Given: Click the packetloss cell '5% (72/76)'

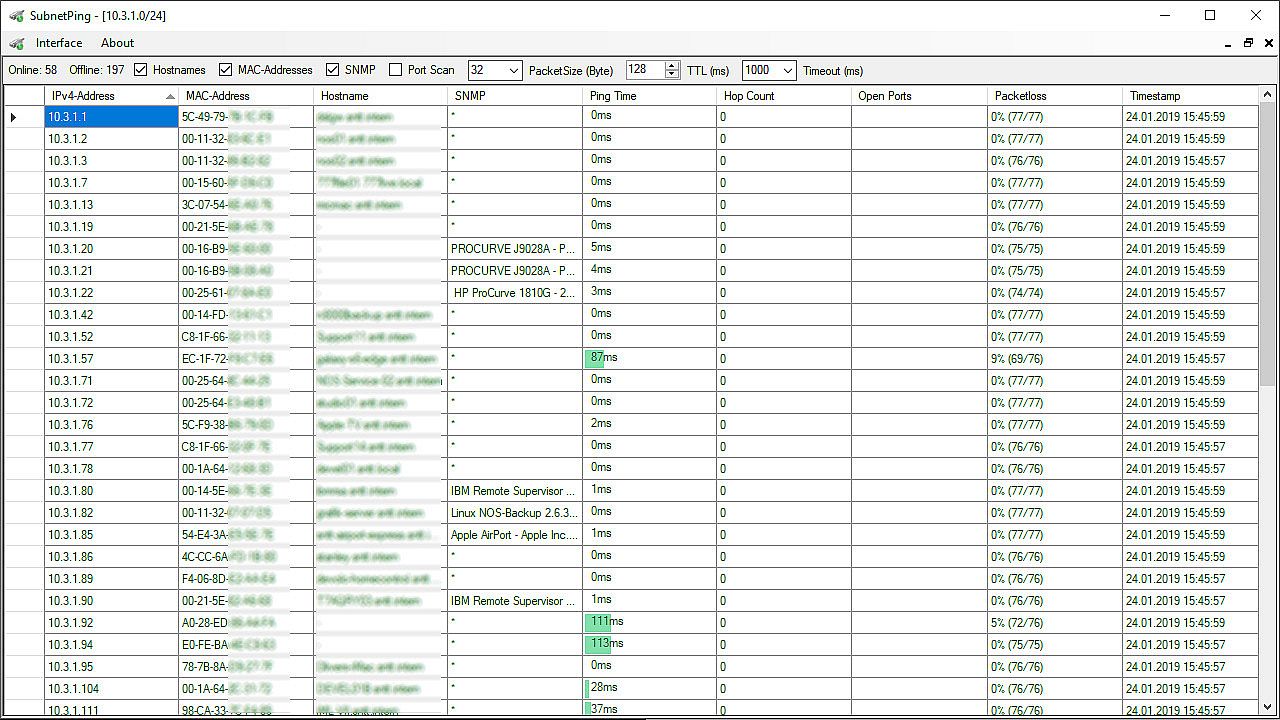Looking at the screenshot, I should [1054, 623].
